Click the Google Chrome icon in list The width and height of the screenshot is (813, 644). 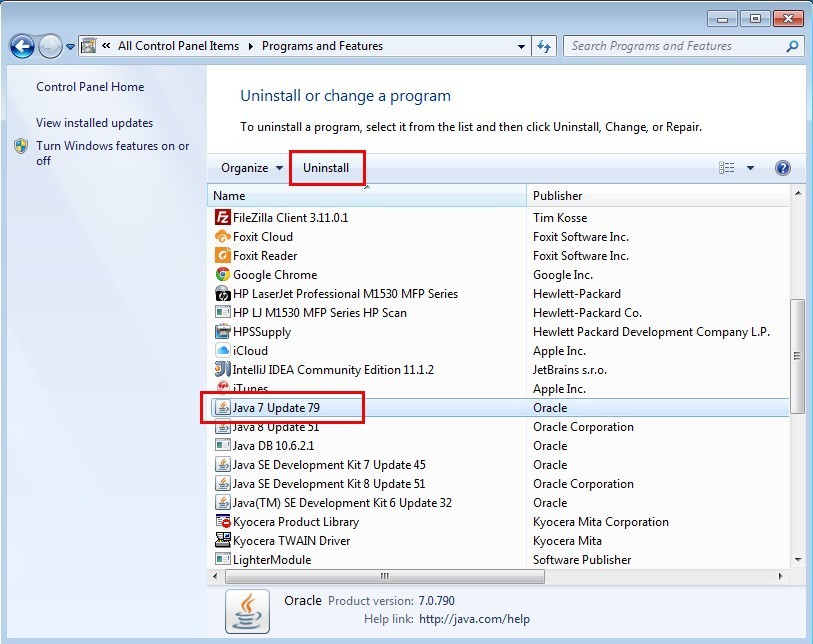(223, 275)
